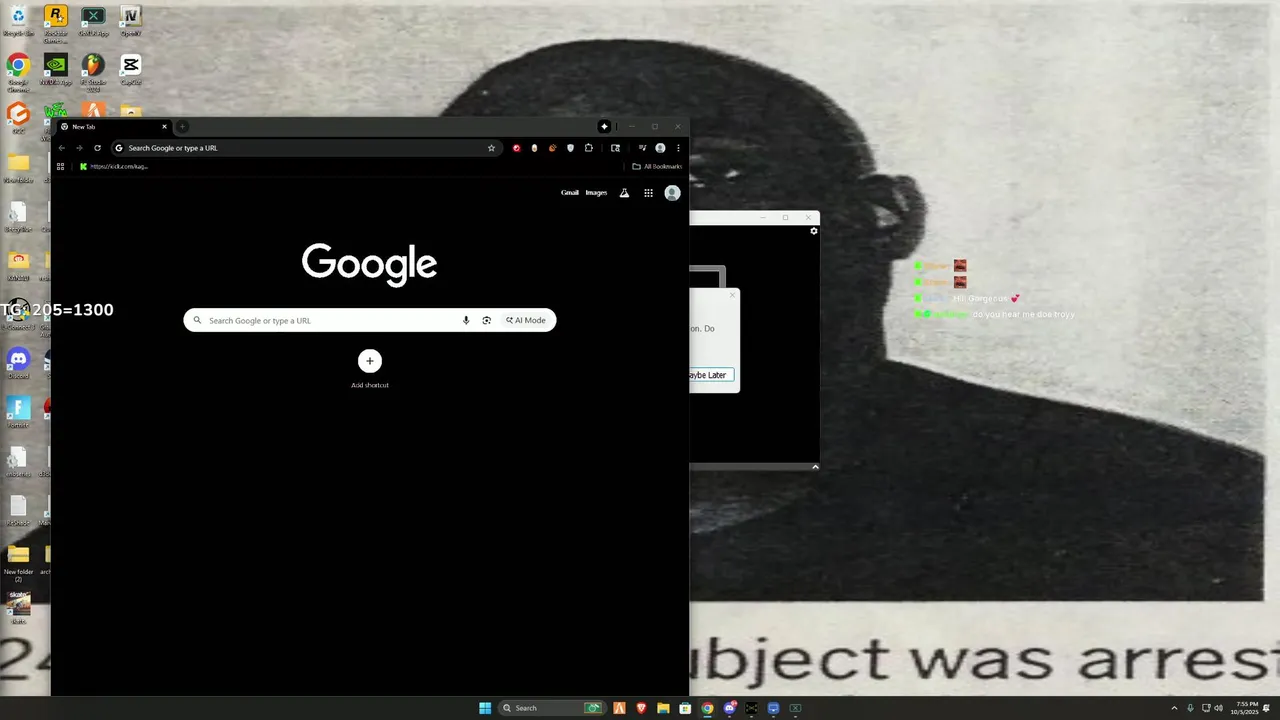
Task: Open the OpenIV desktop icon
Action: [x=130, y=21]
